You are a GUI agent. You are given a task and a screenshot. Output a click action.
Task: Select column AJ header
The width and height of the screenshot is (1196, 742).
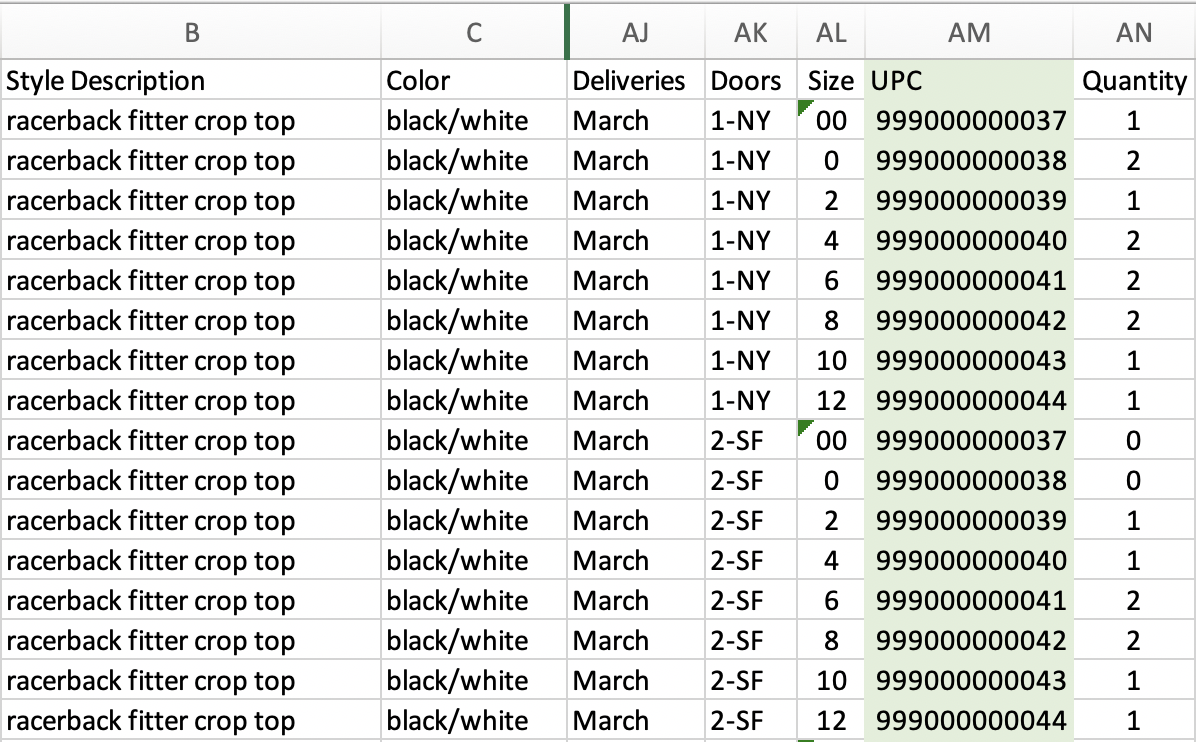pyautogui.click(x=636, y=32)
